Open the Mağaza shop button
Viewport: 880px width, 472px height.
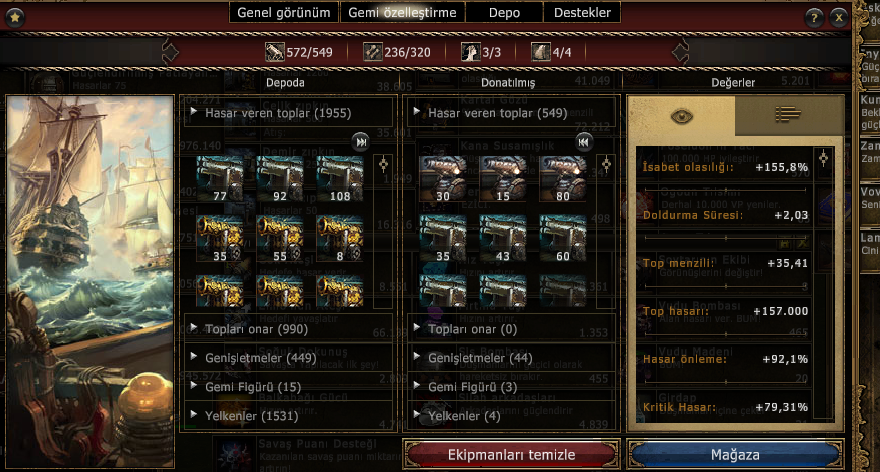click(x=735, y=455)
